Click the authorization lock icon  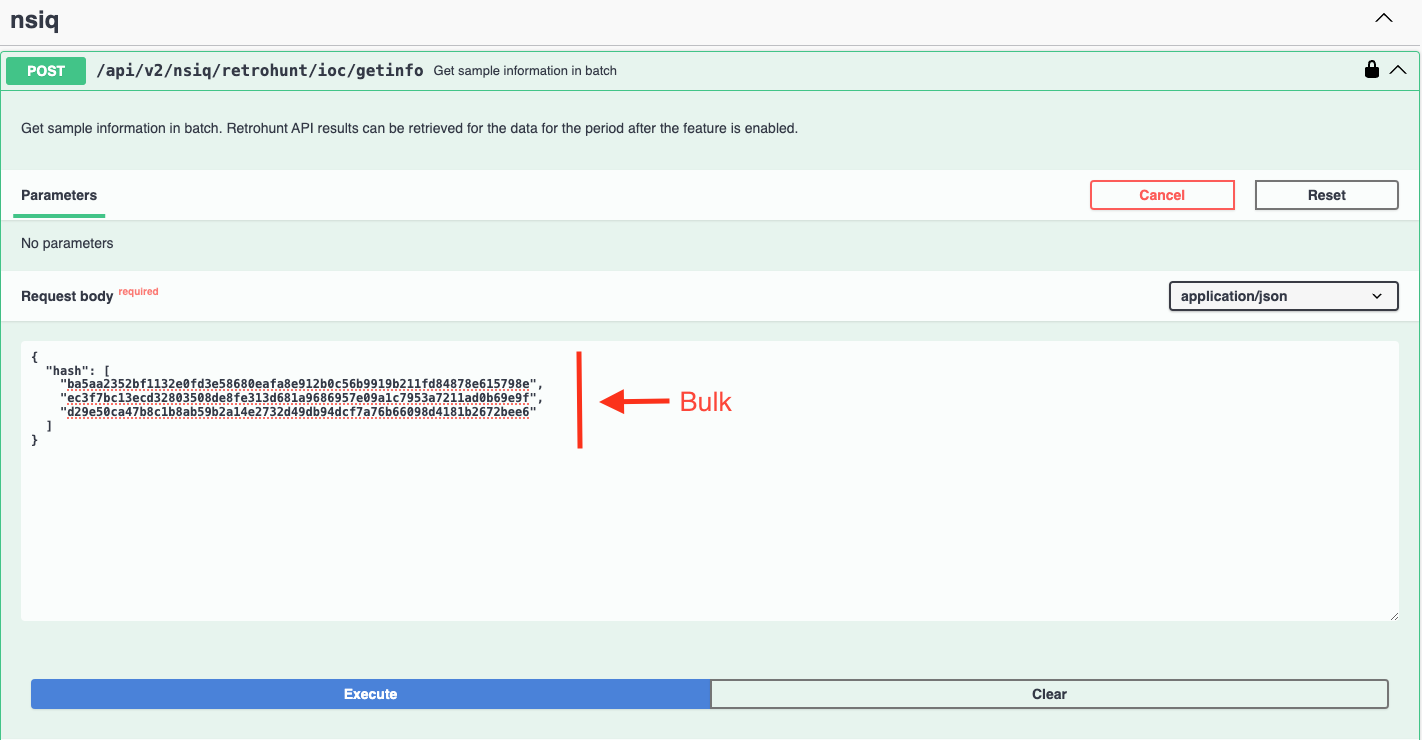point(1372,70)
